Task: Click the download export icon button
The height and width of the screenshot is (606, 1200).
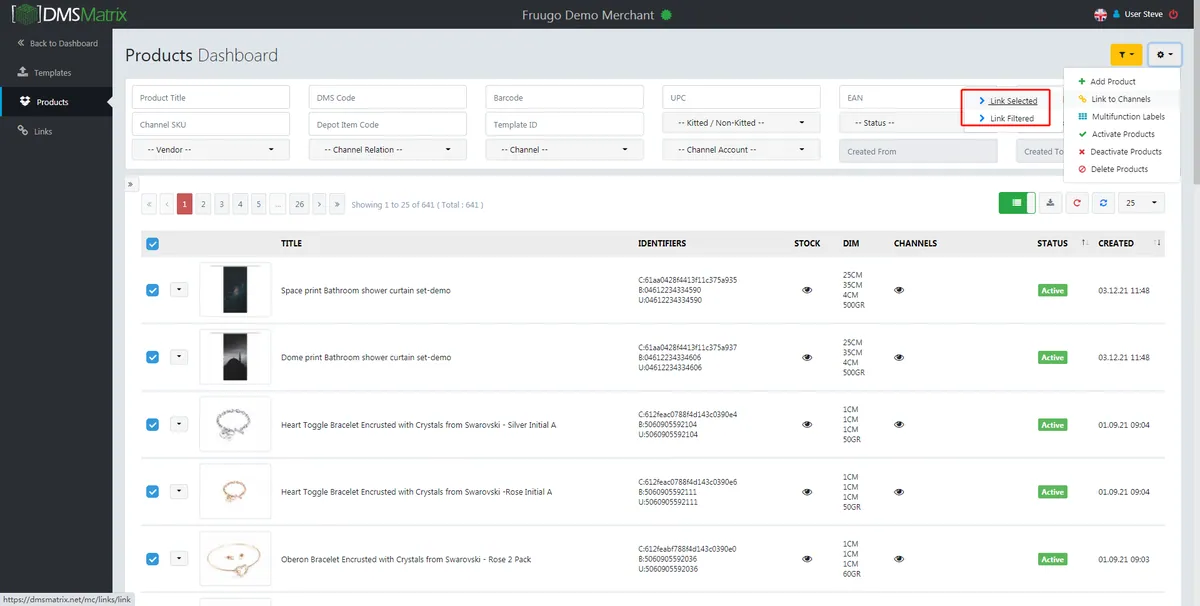Action: [1050, 203]
